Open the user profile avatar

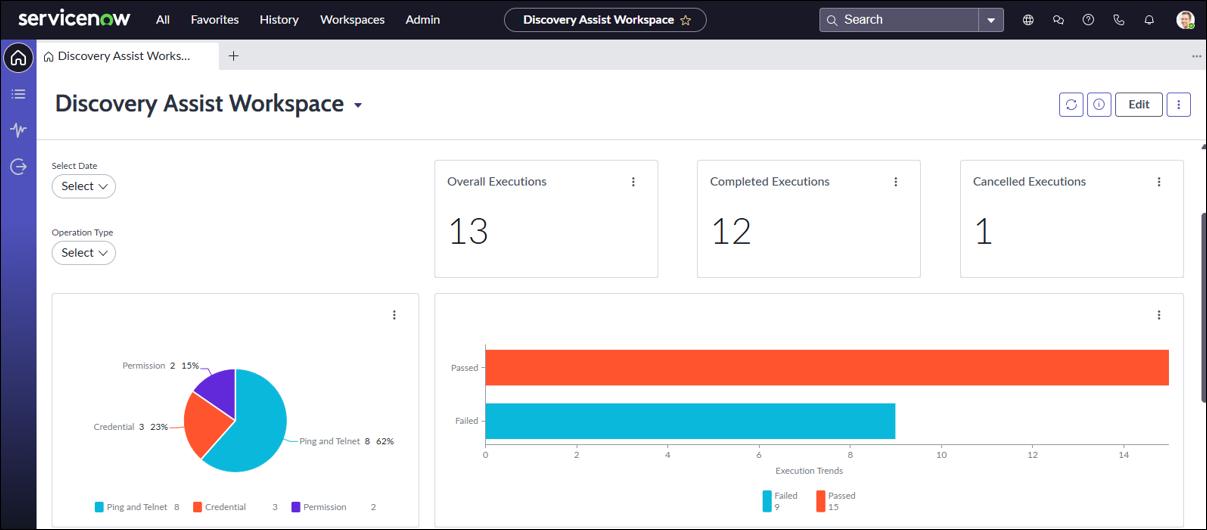coord(1185,20)
